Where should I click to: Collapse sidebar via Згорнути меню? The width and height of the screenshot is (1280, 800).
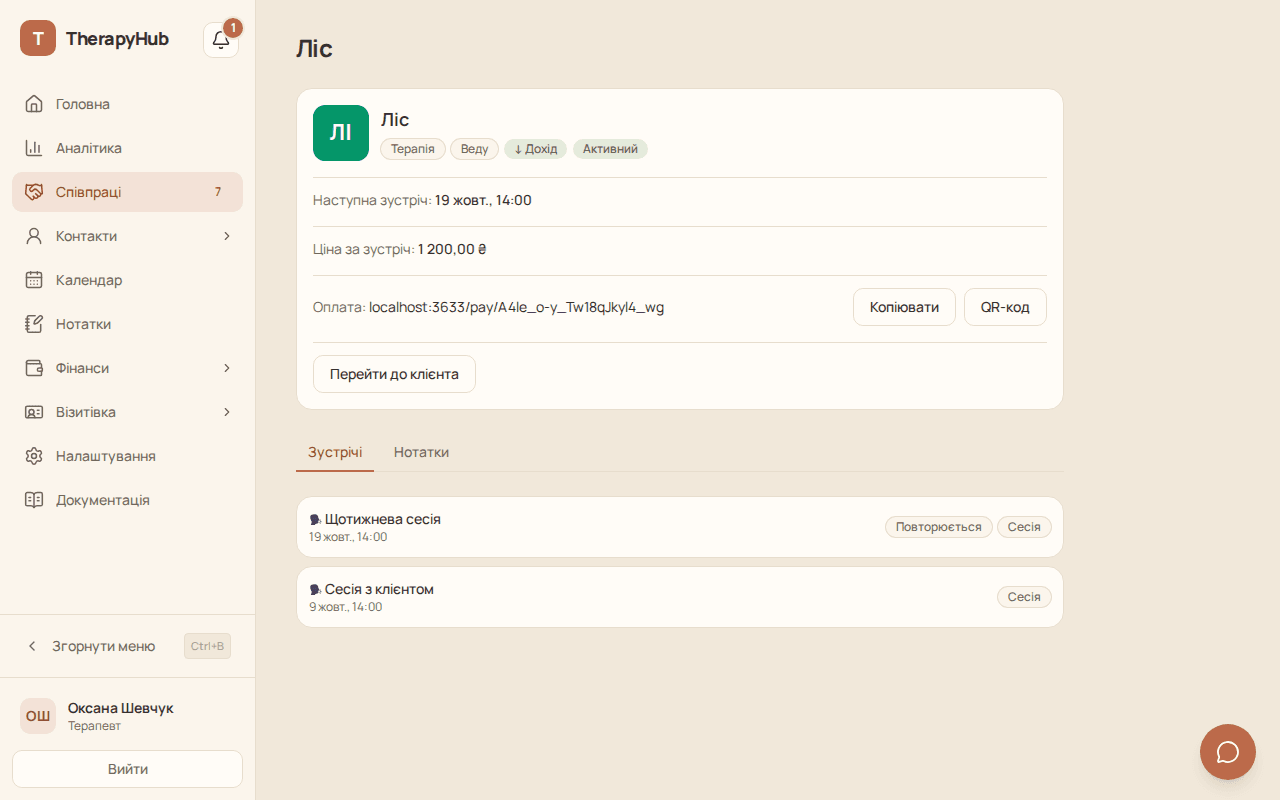(127, 646)
